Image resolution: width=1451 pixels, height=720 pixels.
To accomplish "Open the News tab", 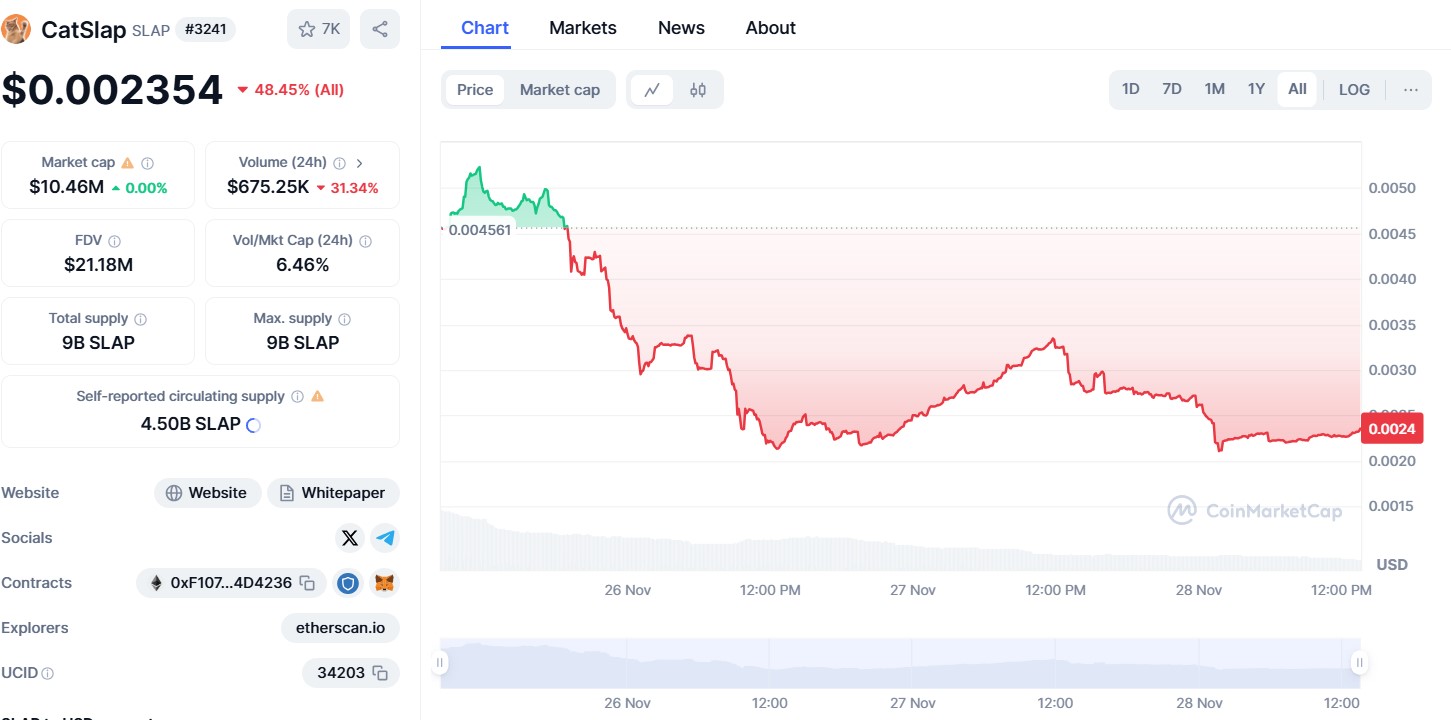I will [x=681, y=28].
